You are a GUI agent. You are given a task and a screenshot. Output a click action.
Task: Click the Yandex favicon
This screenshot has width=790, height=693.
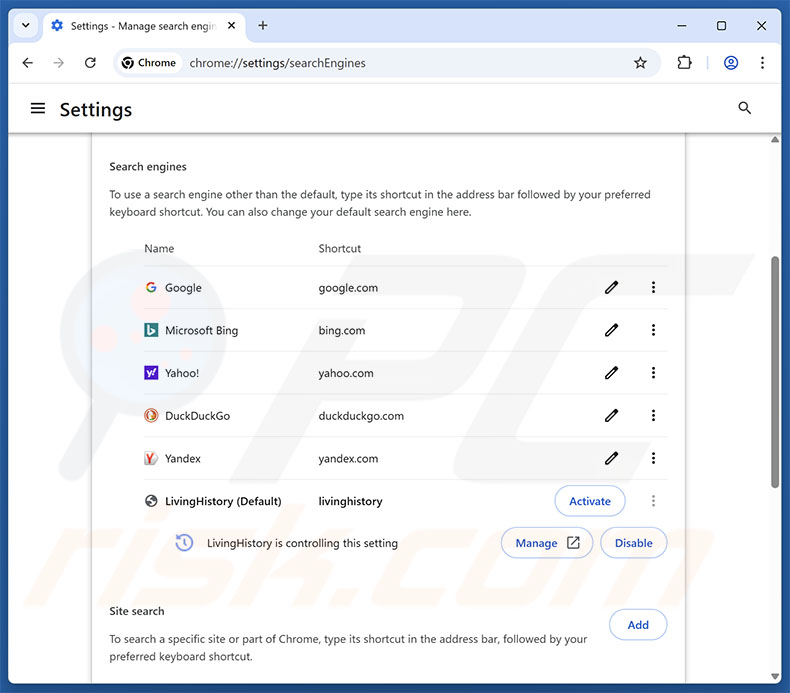(x=151, y=458)
